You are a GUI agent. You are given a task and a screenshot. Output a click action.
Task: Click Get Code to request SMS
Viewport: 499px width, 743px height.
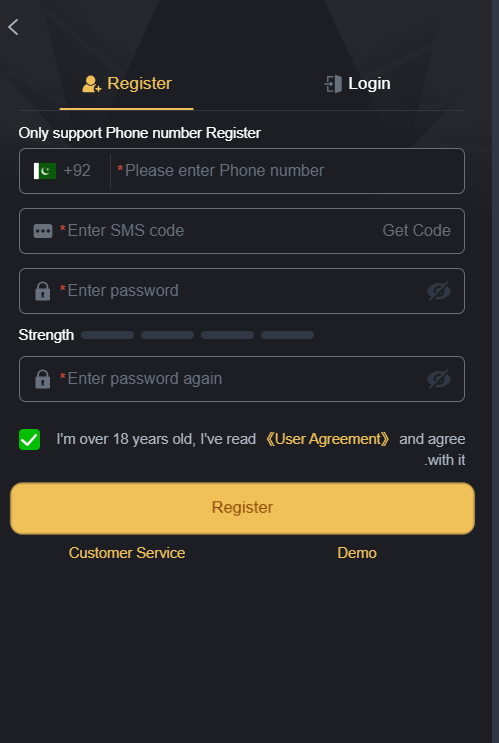tap(417, 230)
